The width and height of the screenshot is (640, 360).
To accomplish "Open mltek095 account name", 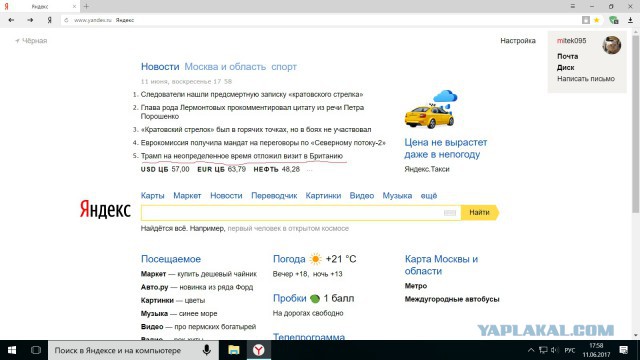I will pos(571,41).
